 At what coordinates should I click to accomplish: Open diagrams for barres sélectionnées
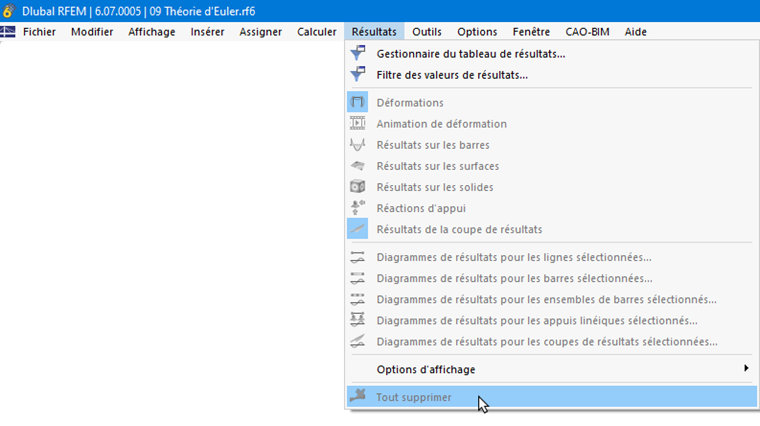[551, 278]
